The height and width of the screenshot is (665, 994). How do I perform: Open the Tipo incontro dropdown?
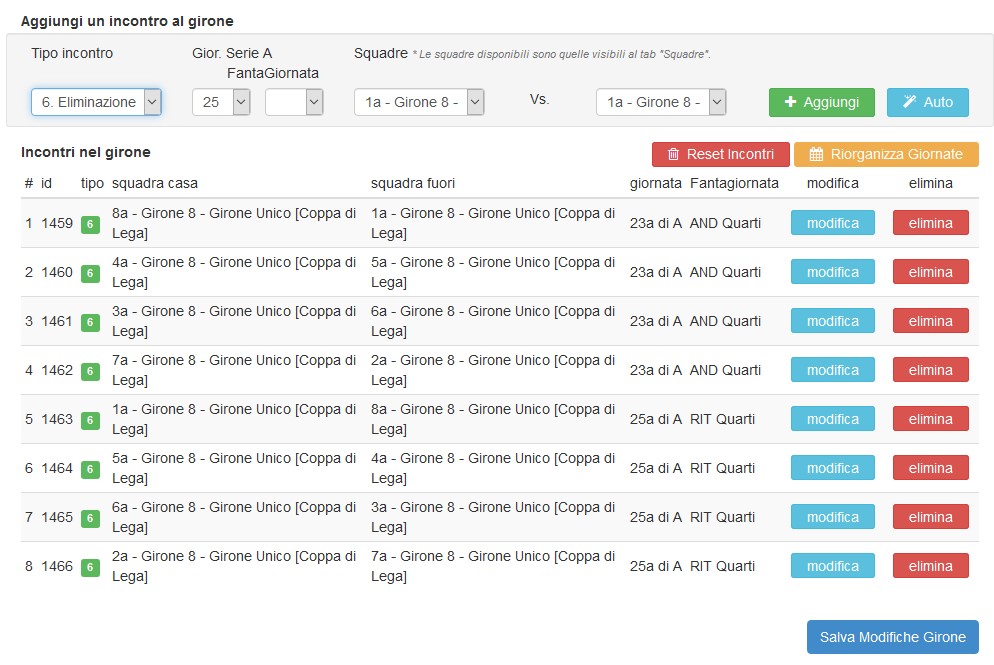click(96, 102)
